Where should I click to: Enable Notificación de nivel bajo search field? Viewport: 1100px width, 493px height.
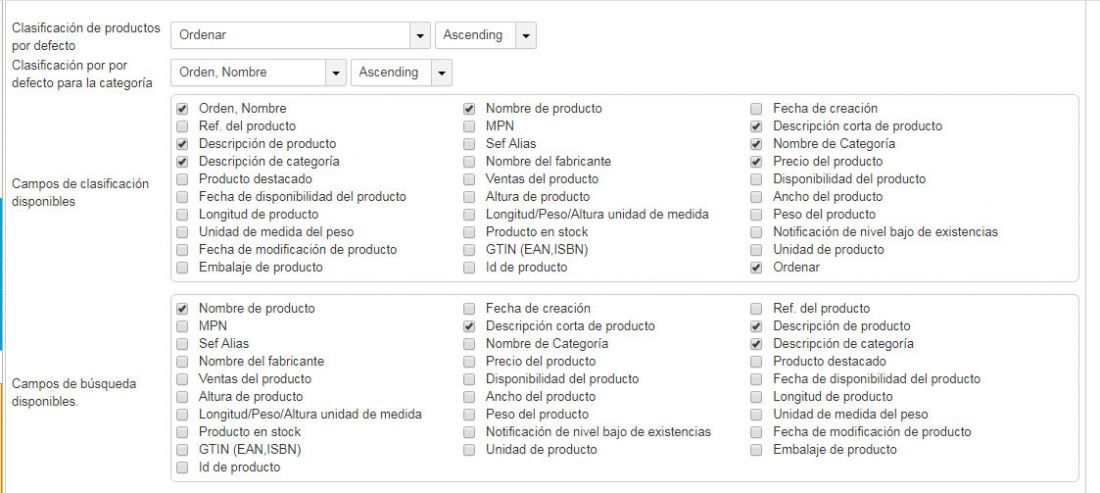click(x=469, y=432)
